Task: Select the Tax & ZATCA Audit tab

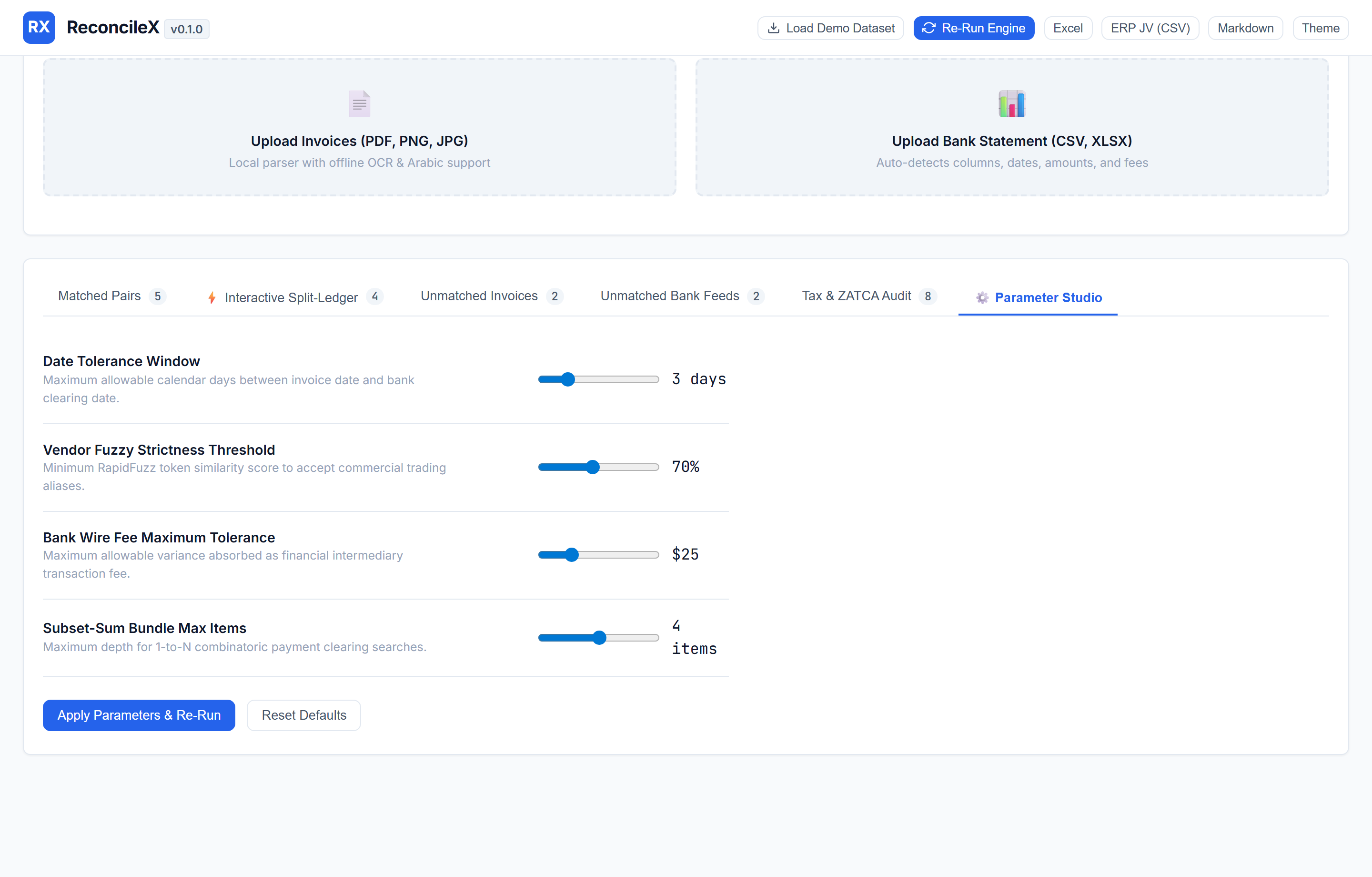Action: pos(868,296)
